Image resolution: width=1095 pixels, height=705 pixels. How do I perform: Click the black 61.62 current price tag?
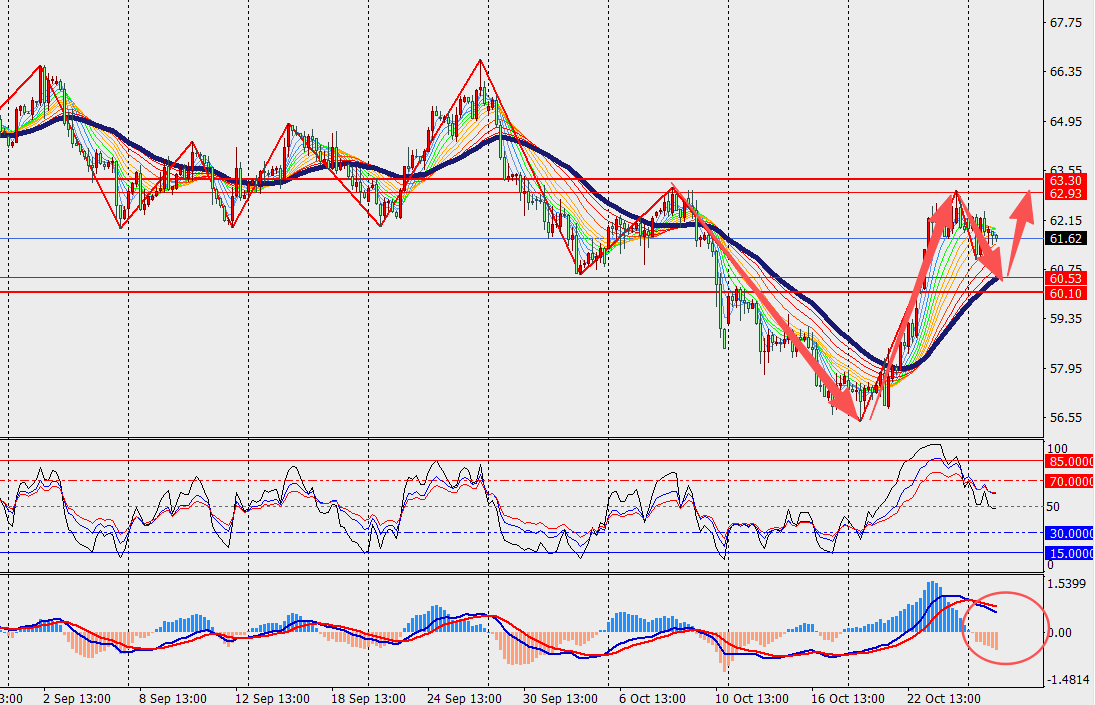click(x=1067, y=238)
